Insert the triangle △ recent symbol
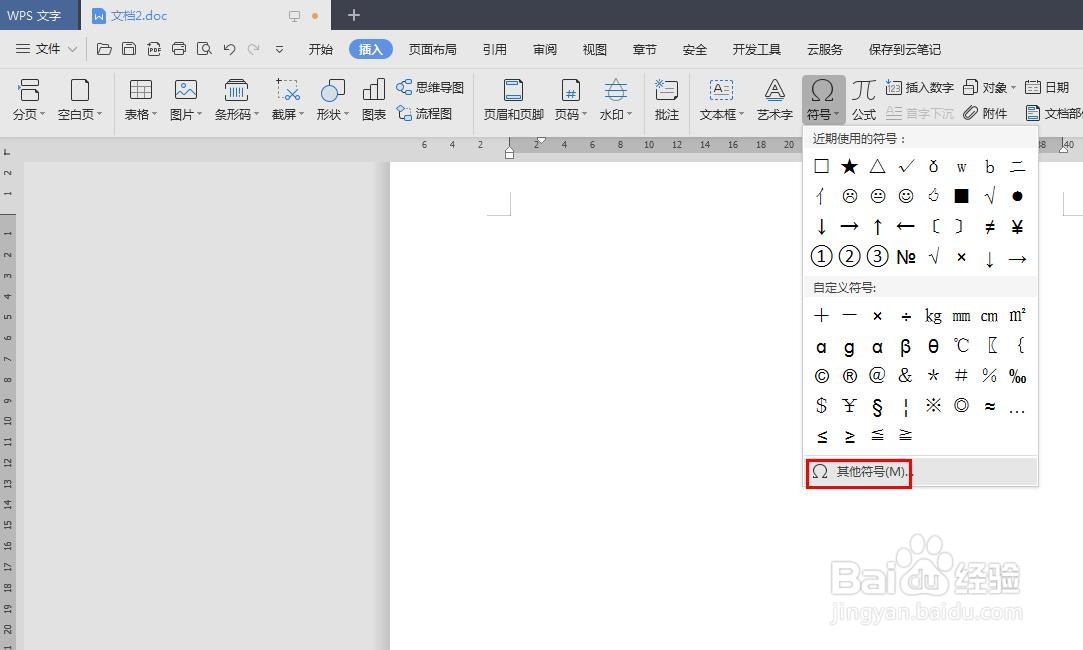 coord(877,166)
